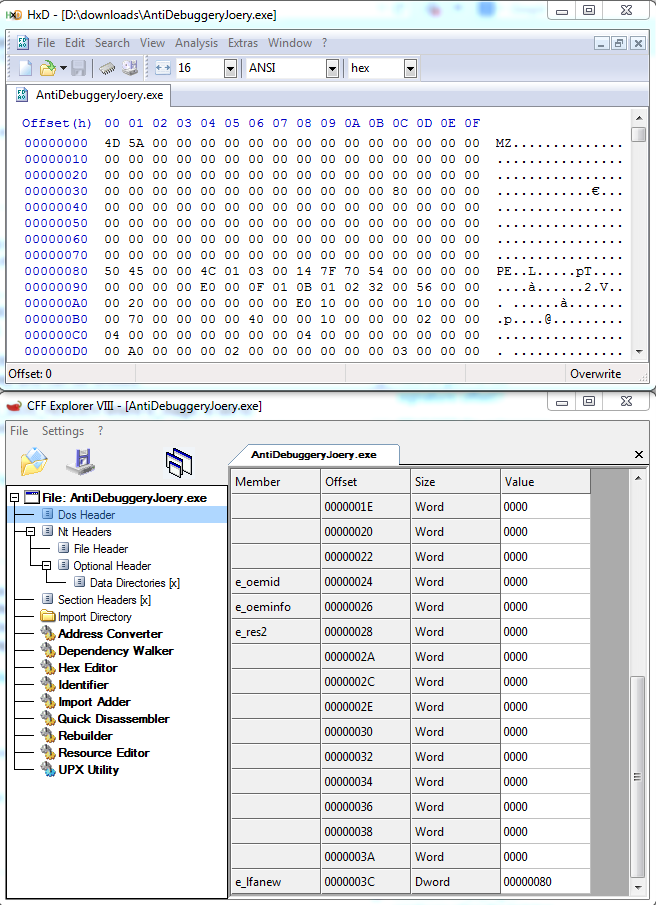Screen dimensions: 656x905
Task: Open Address Converter tool in CFF tree
Action: coord(110,634)
